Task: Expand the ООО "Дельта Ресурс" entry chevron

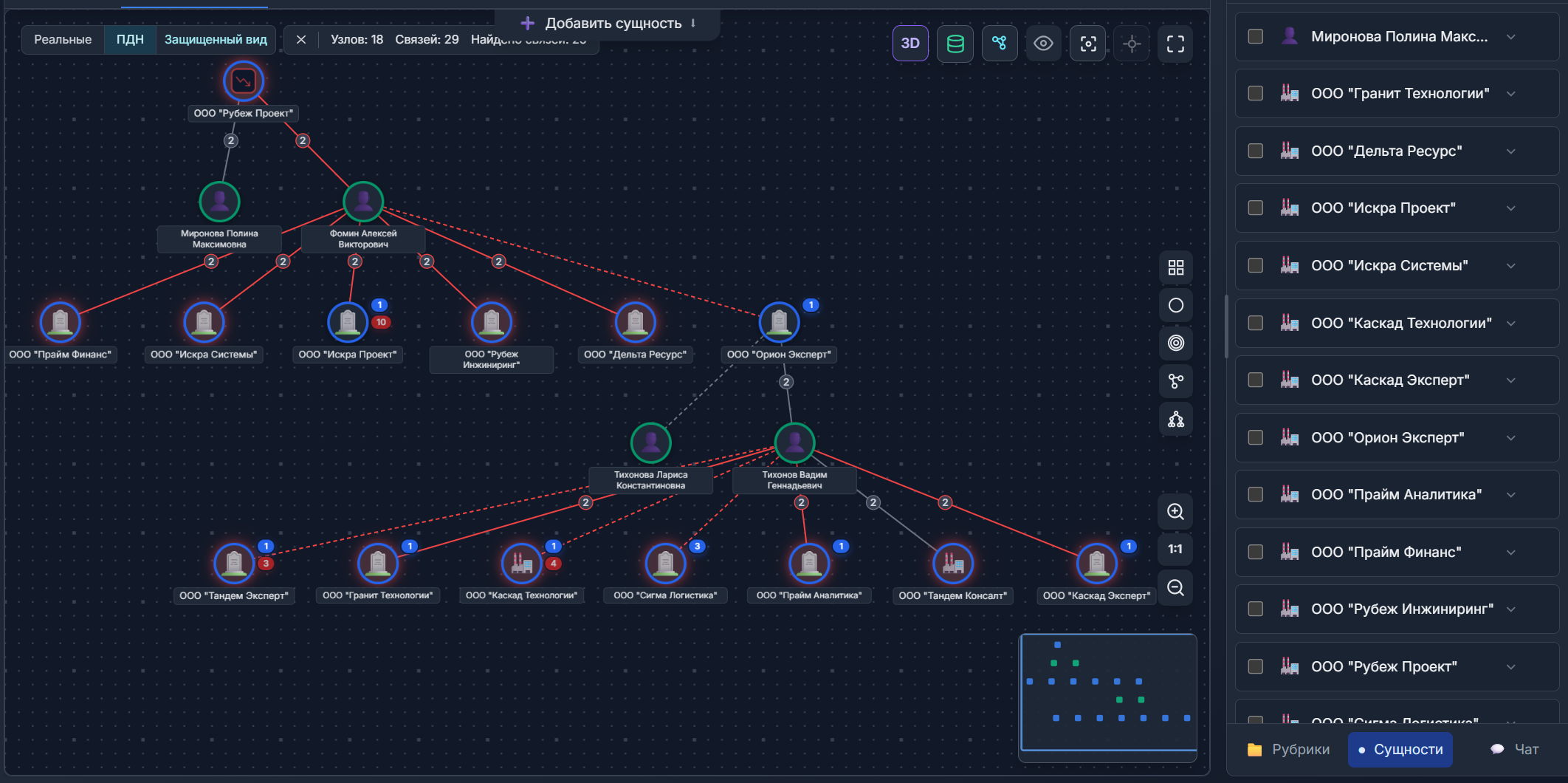Action: click(x=1511, y=151)
